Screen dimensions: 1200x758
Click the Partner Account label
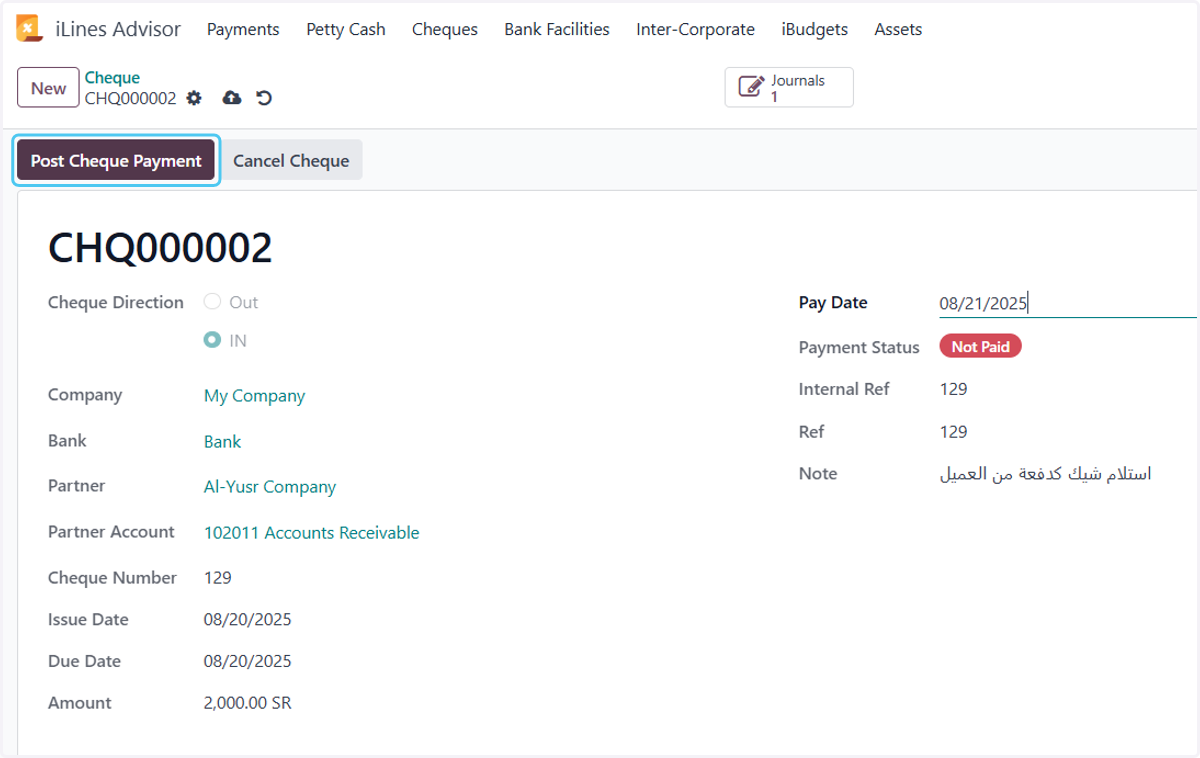tap(111, 532)
